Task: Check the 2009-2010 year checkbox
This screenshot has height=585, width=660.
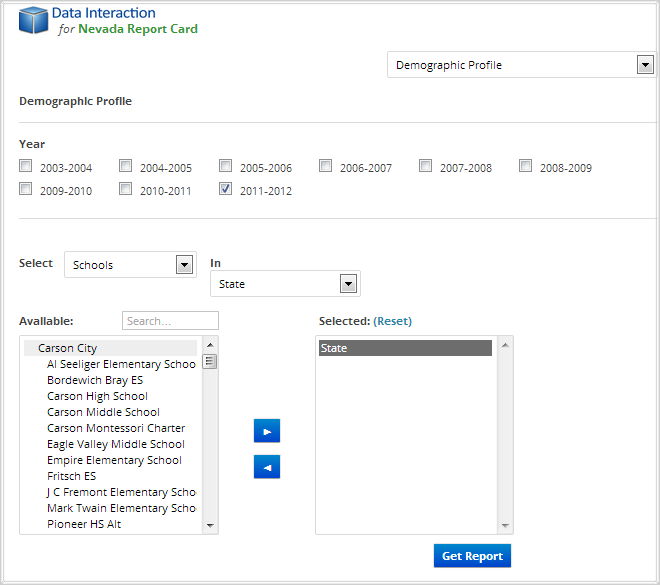Action: (26, 189)
